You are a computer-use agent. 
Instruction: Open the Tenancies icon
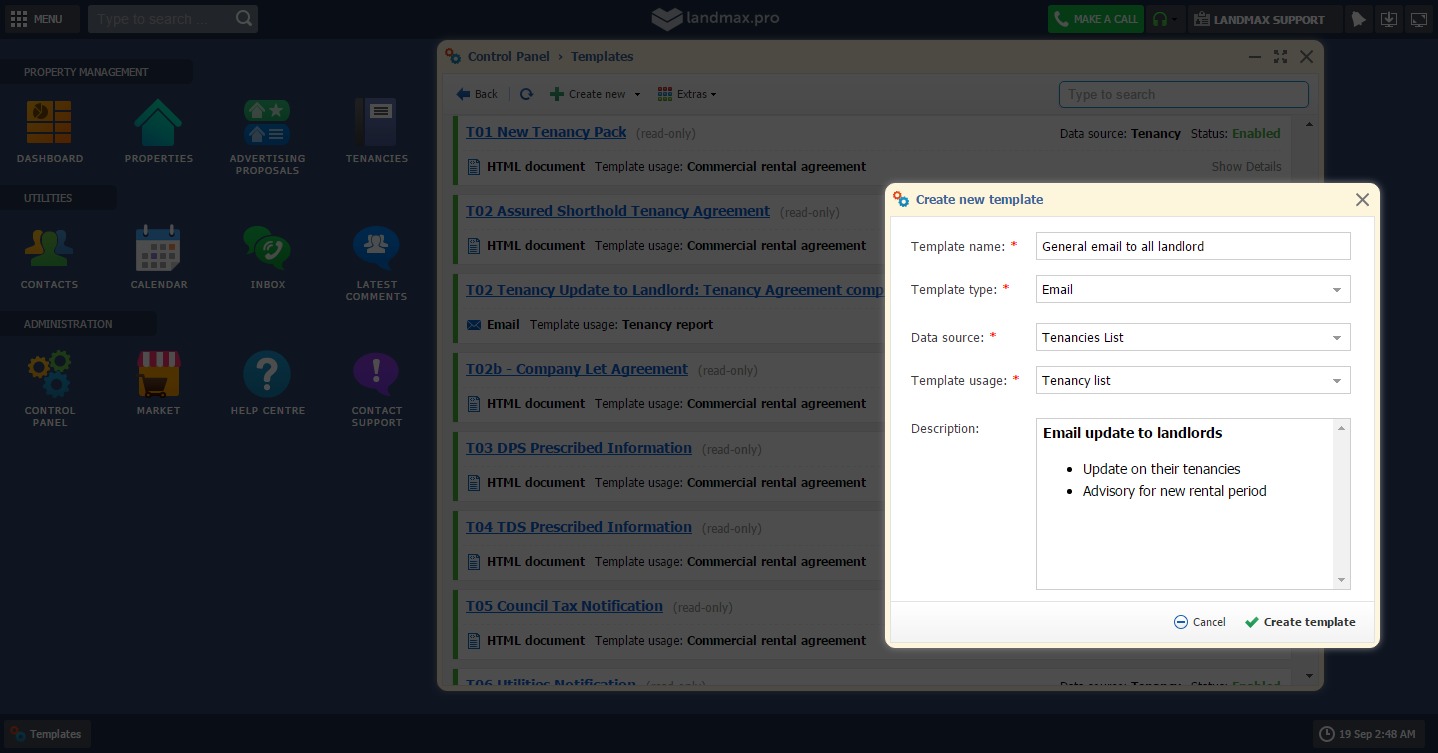pyautogui.click(x=376, y=123)
